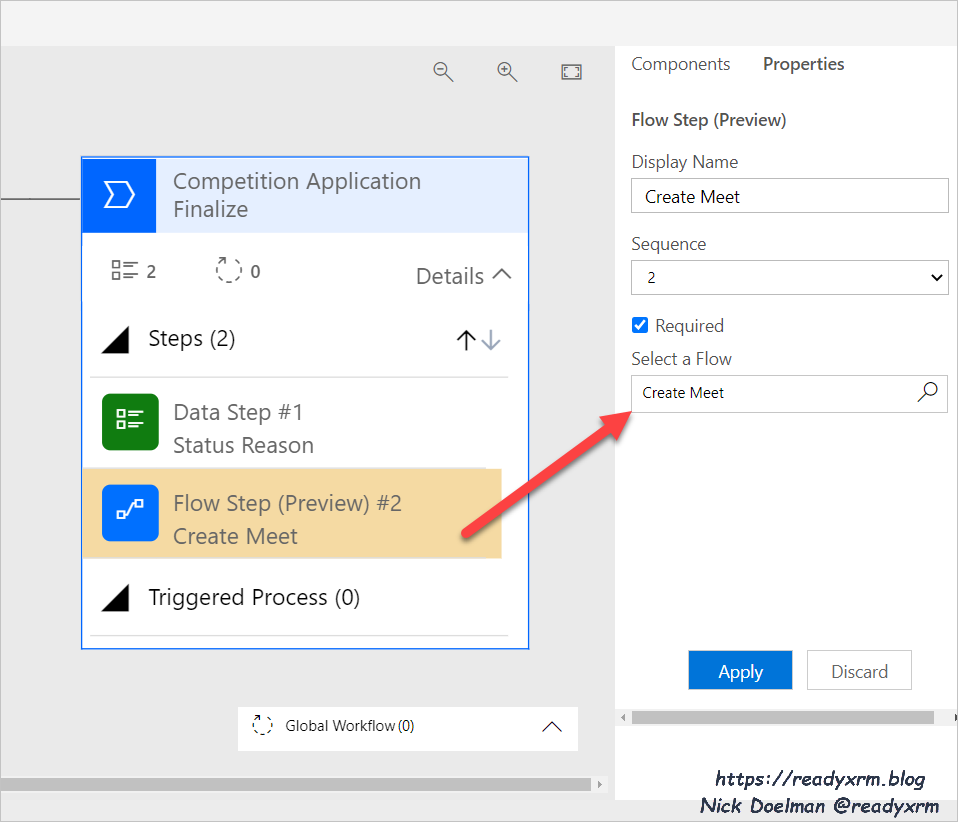Click the steps count icon showing 2

point(122,269)
